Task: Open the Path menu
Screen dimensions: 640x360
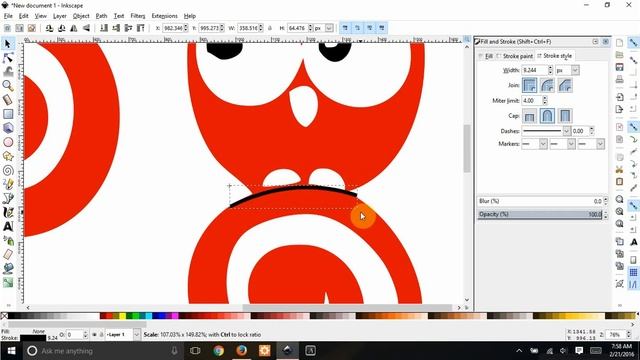Action: coord(101,16)
